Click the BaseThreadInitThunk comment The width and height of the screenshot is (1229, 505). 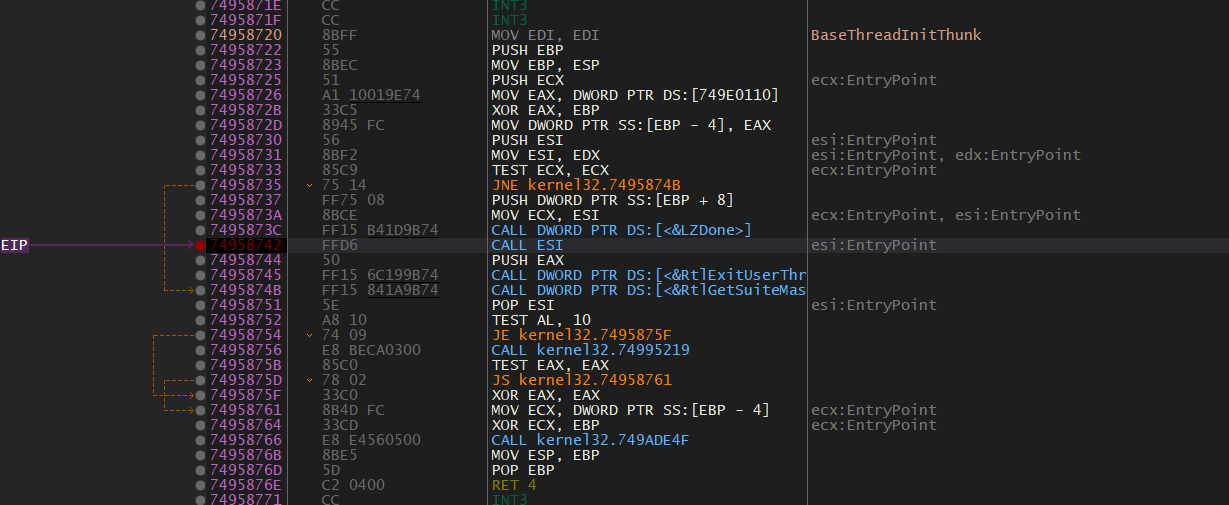[x=896, y=35]
